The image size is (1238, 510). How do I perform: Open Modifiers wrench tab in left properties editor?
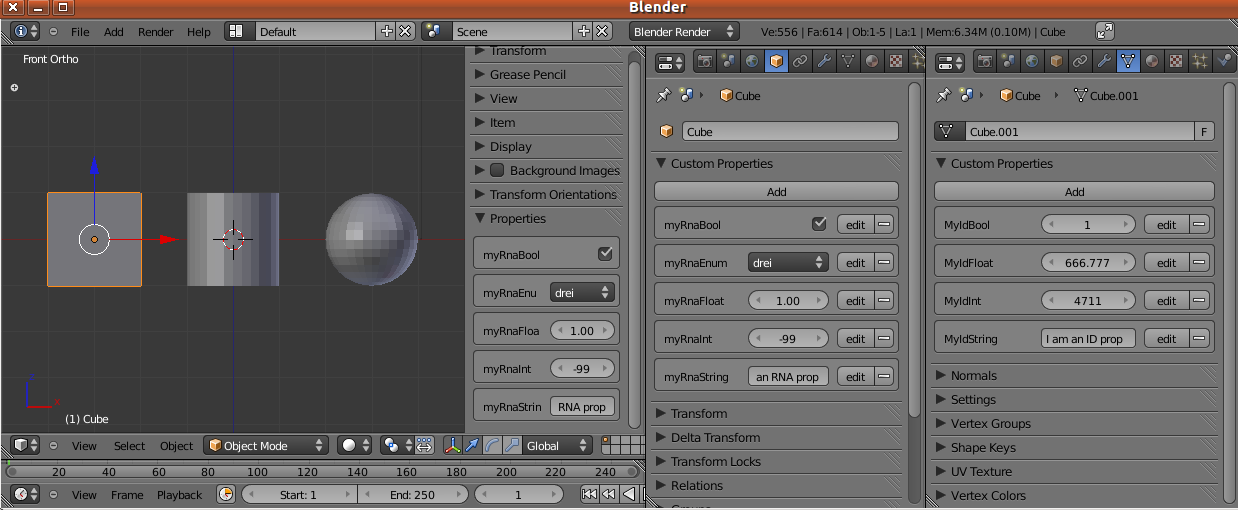point(825,62)
